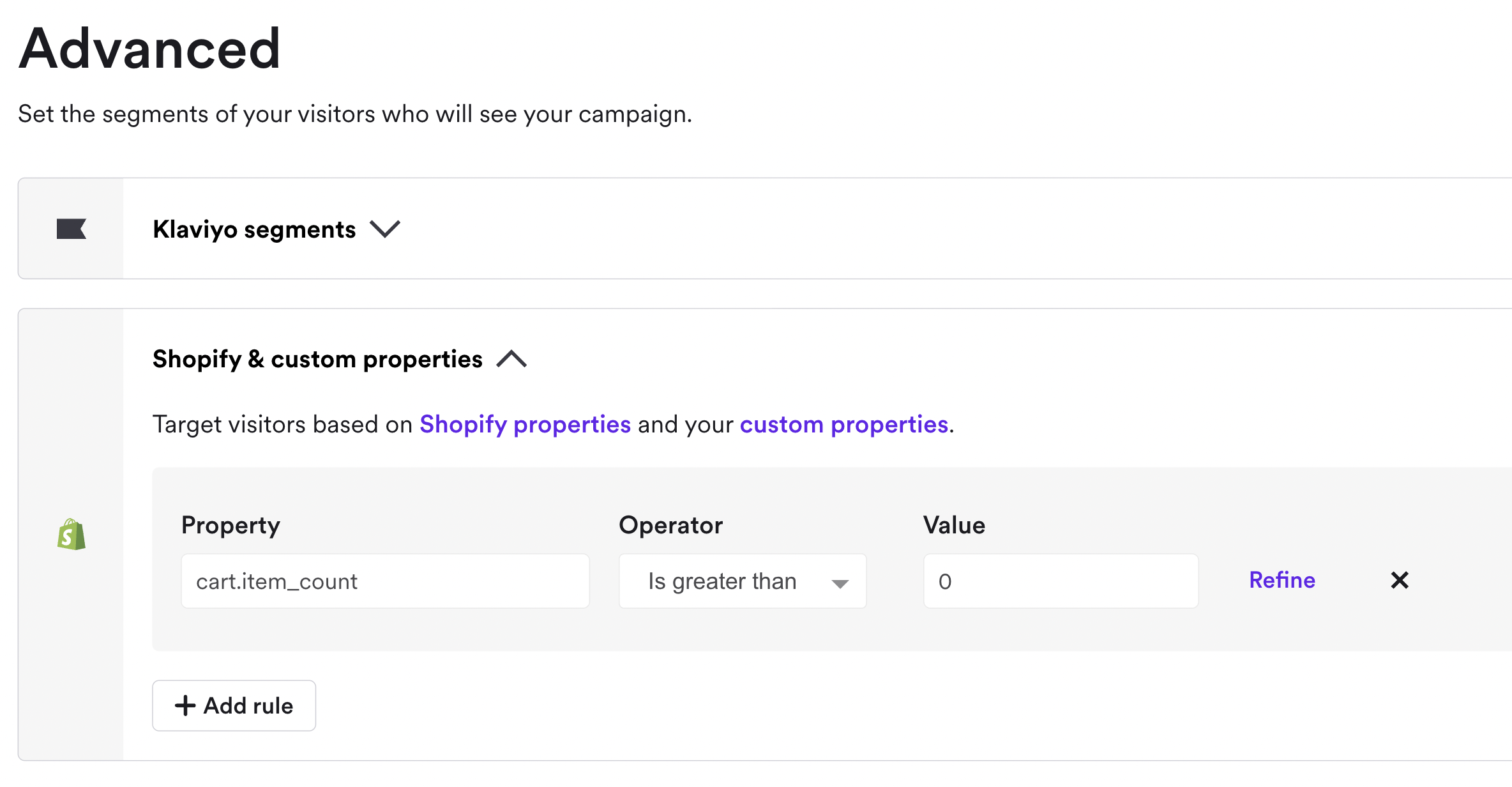Open the "Is greater than" operator dropdown
The height and width of the screenshot is (787, 1512).
pyautogui.click(x=742, y=581)
